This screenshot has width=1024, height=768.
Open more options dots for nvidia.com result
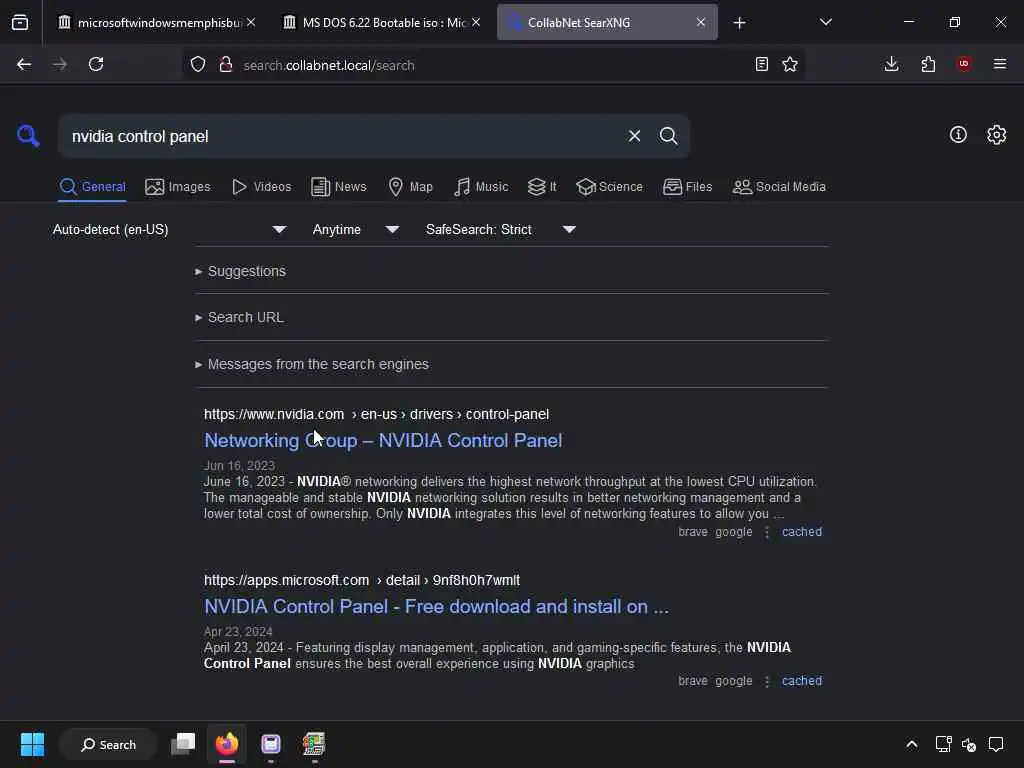click(x=767, y=532)
